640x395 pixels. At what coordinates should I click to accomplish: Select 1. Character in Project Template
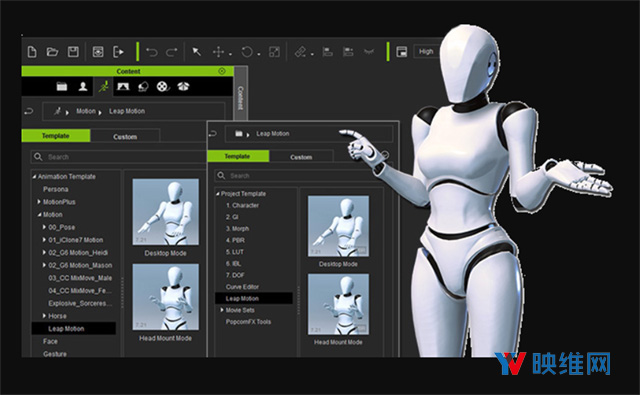tap(242, 205)
